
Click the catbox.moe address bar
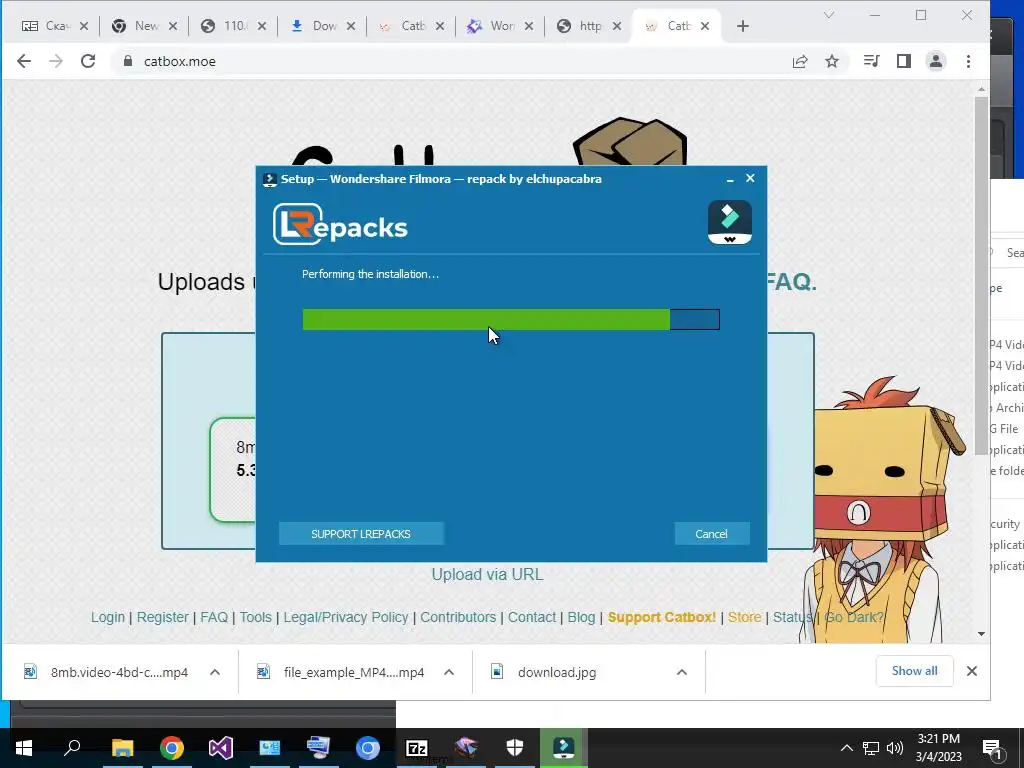click(x=451, y=61)
